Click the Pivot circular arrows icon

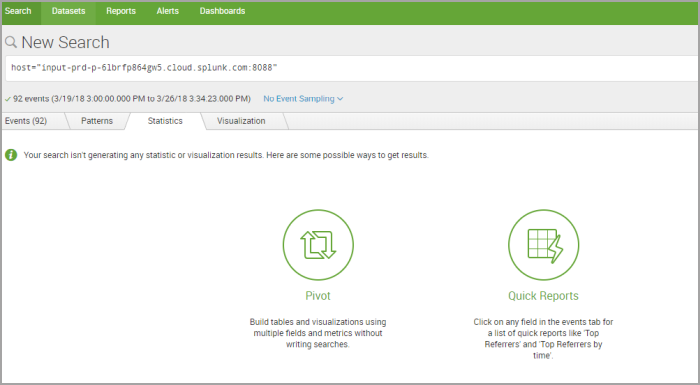pyautogui.click(x=318, y=245)
